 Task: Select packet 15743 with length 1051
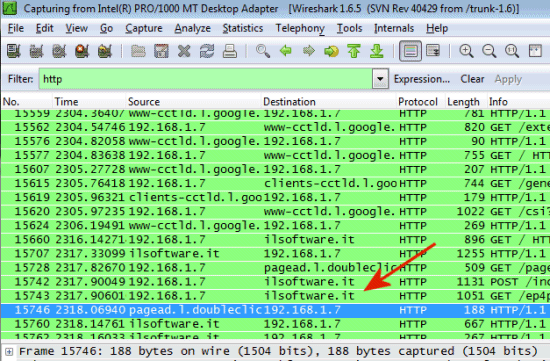pyautogui.click(x=275, y=296)
